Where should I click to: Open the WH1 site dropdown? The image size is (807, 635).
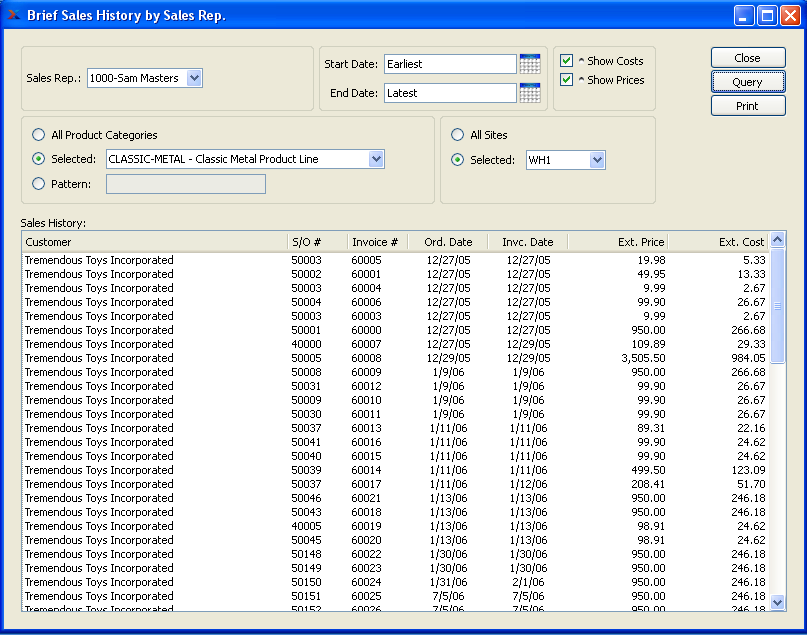(597, 160)
